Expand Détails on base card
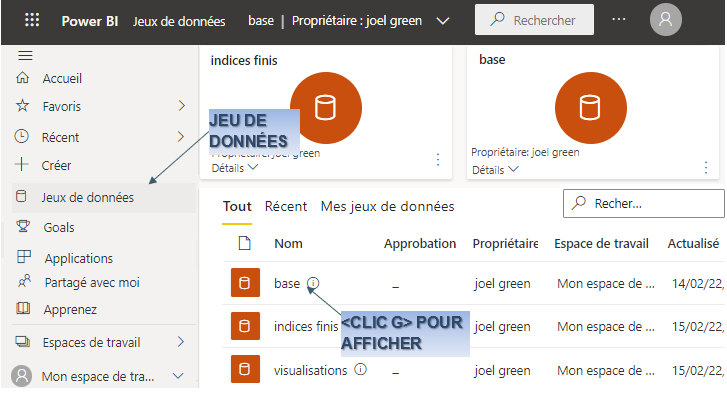 point(495,170)
